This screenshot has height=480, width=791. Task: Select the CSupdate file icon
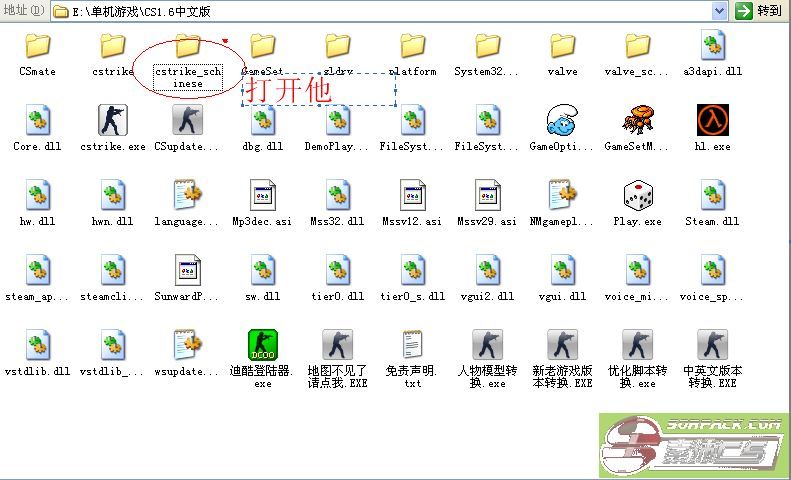point(188,120)
